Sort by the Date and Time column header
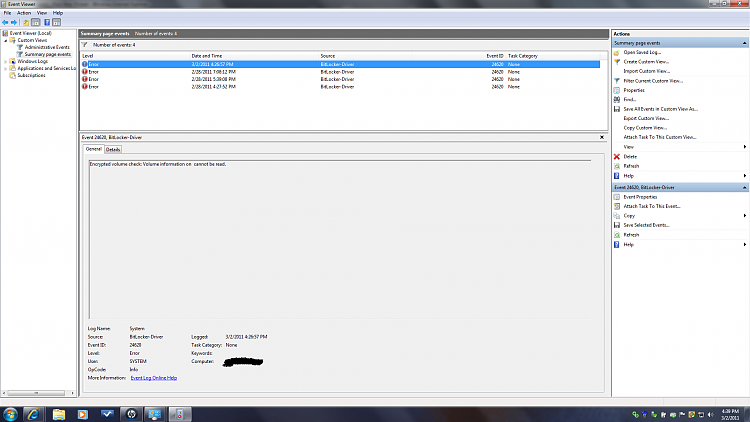 coord(254,56)
